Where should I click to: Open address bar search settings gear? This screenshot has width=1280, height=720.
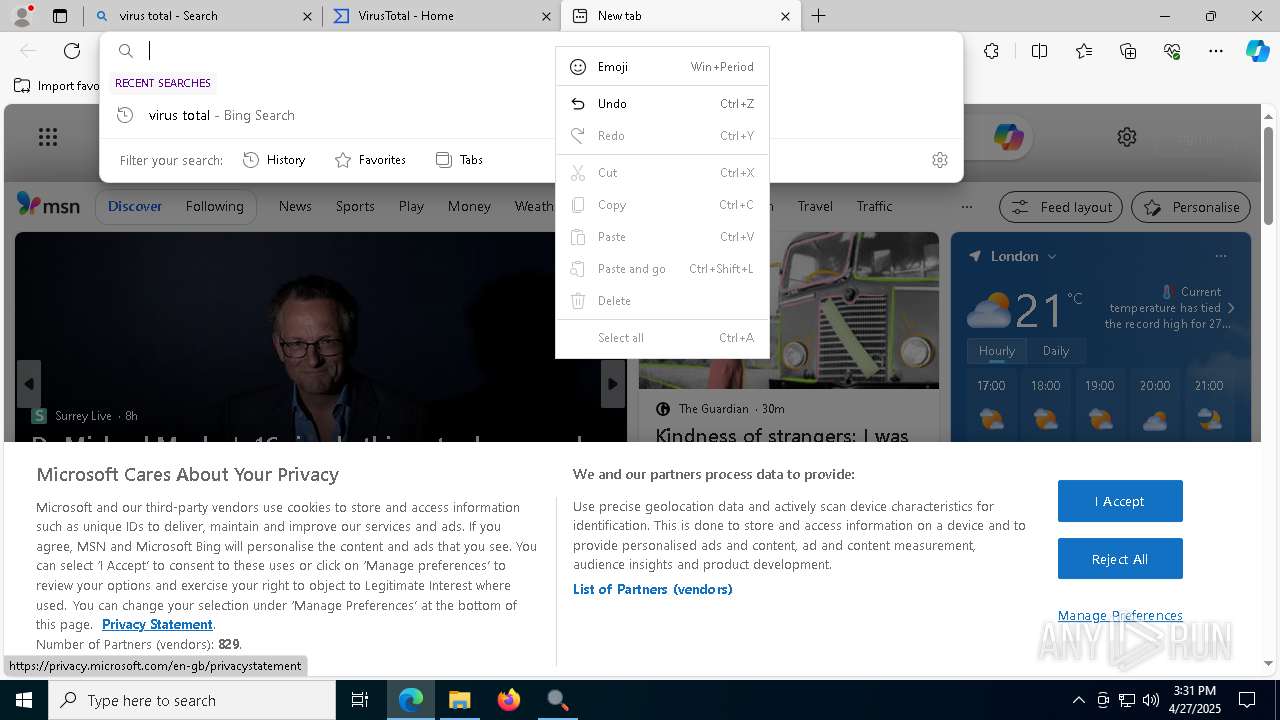pyautogui.click(x=940, y=160)
